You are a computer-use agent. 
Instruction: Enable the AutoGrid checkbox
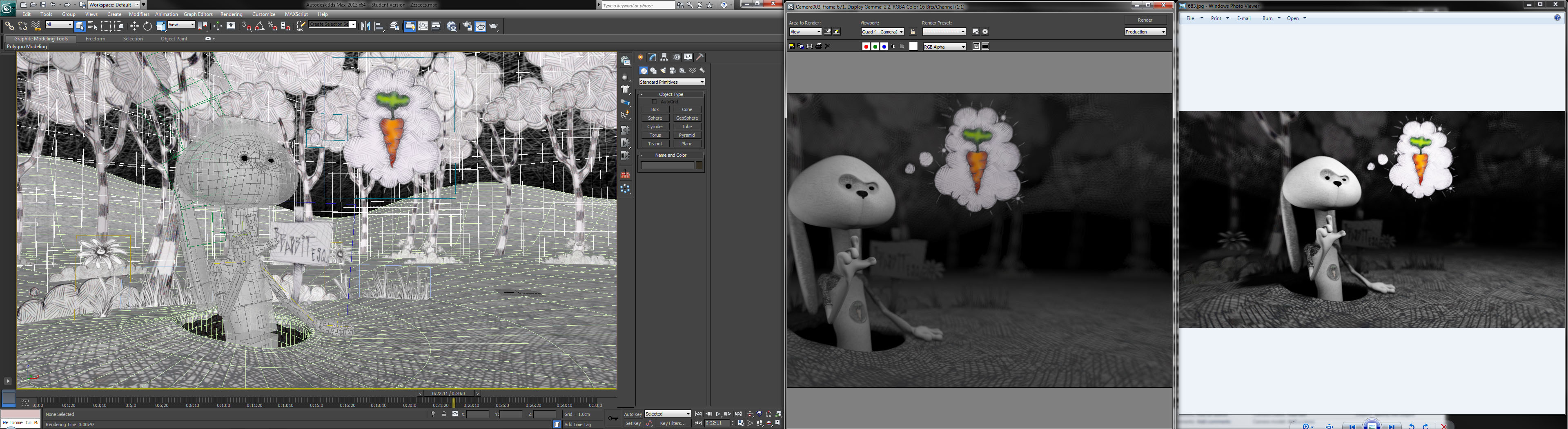tap(654, 102)
